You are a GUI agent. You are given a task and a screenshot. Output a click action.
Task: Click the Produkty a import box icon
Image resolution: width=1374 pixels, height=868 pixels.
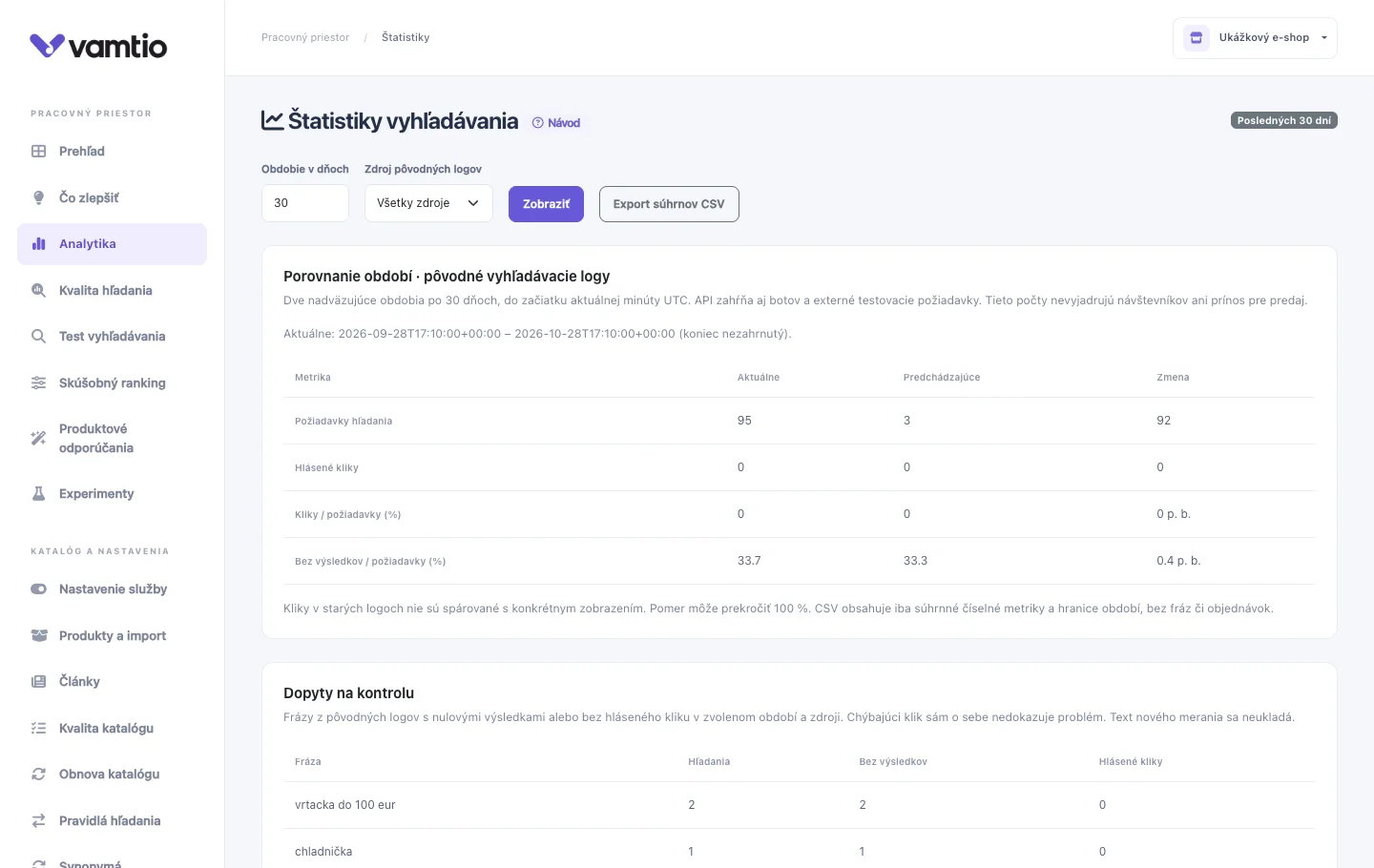[38, 635]
